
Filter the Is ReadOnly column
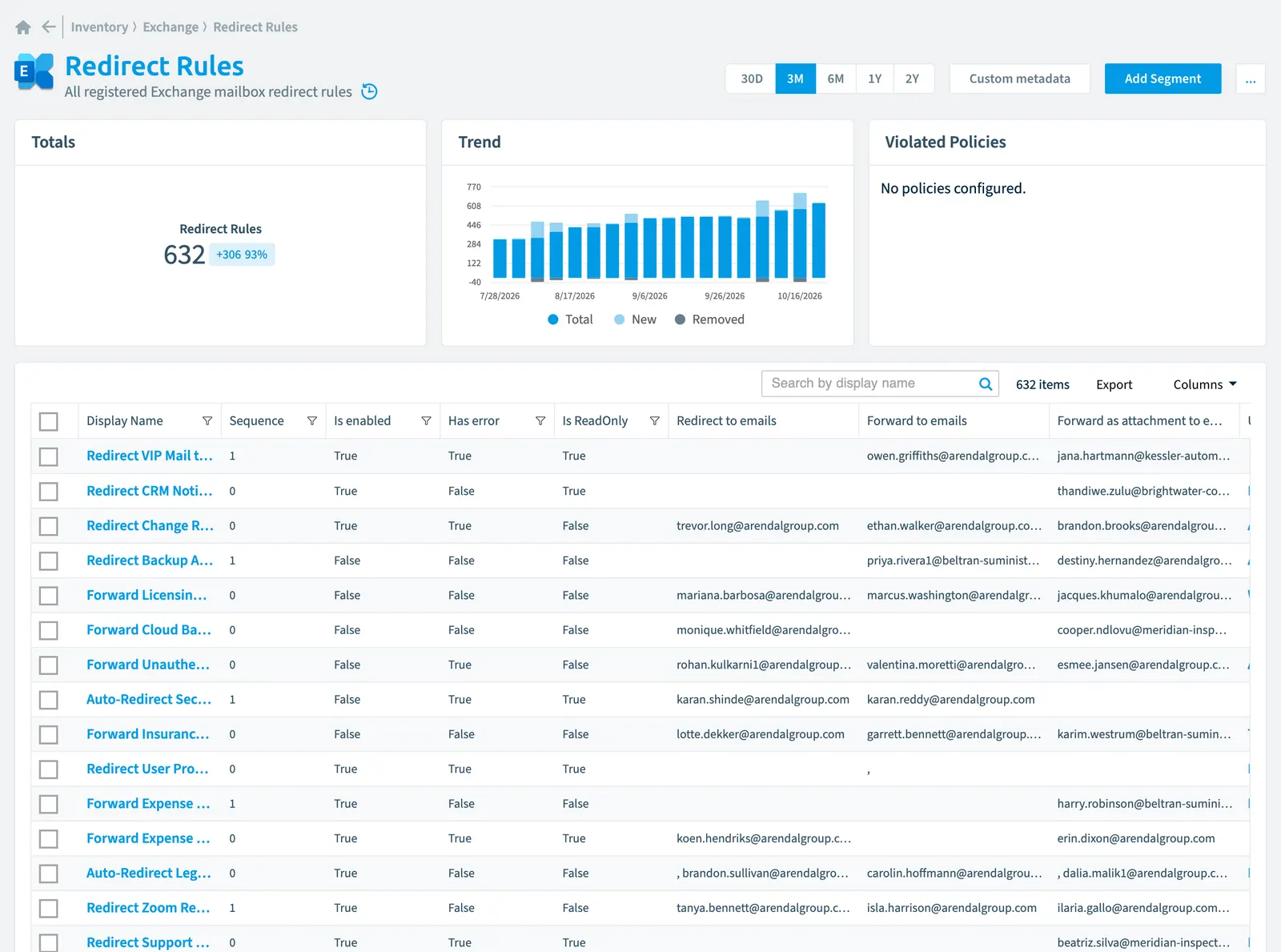click(654, 421)
